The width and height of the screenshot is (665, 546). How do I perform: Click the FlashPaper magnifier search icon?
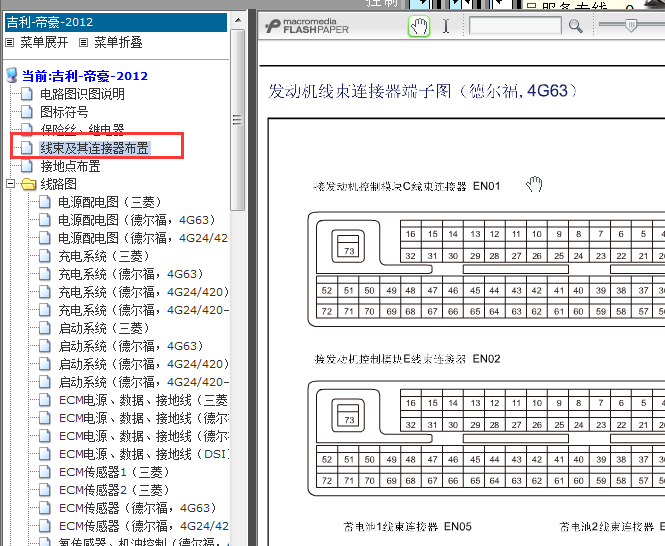[575, 26]
